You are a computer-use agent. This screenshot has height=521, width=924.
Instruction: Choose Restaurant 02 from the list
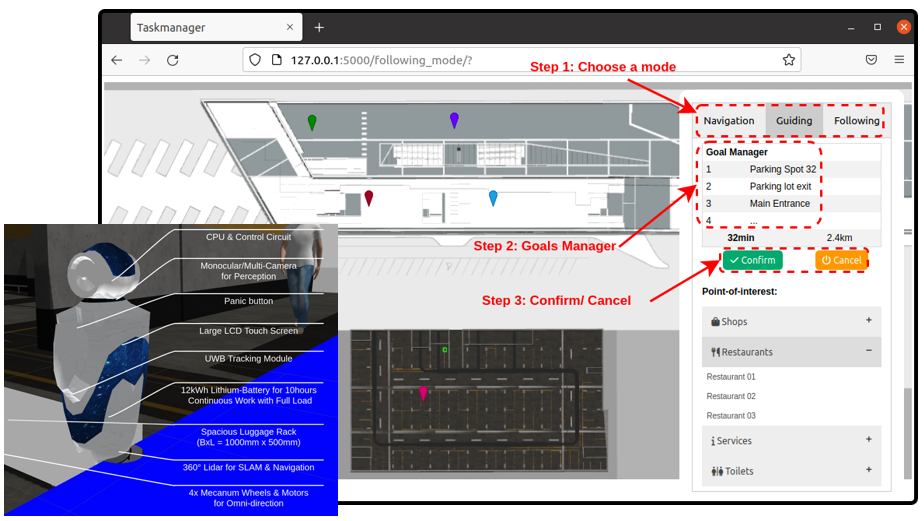click(731, 396)
